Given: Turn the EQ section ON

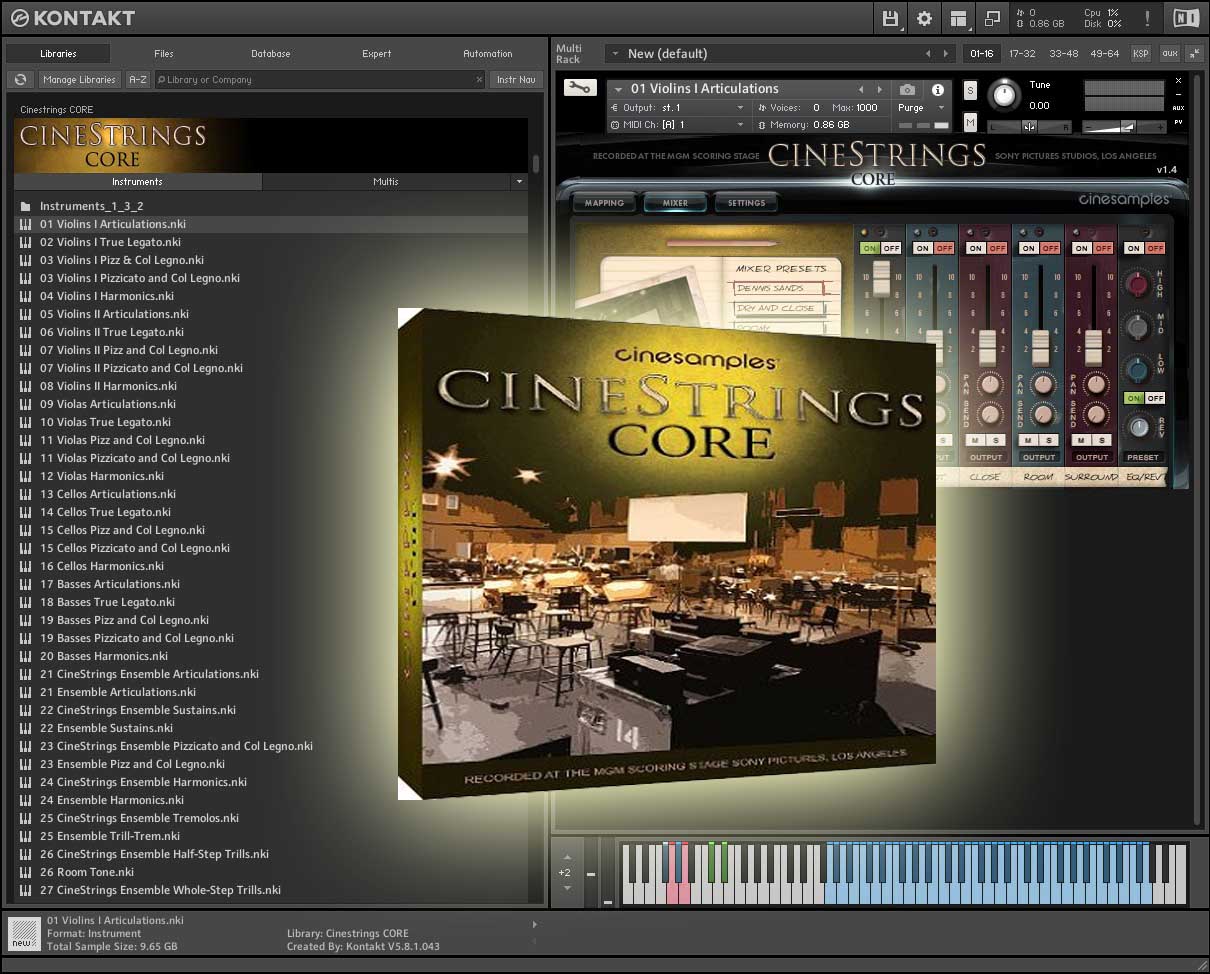Looking at the screenshot, I should [1133, 248].
